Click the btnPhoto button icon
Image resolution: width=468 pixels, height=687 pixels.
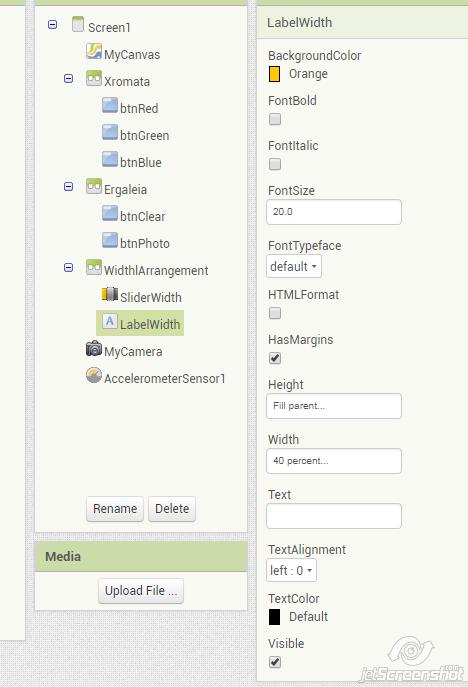(110, 241)
